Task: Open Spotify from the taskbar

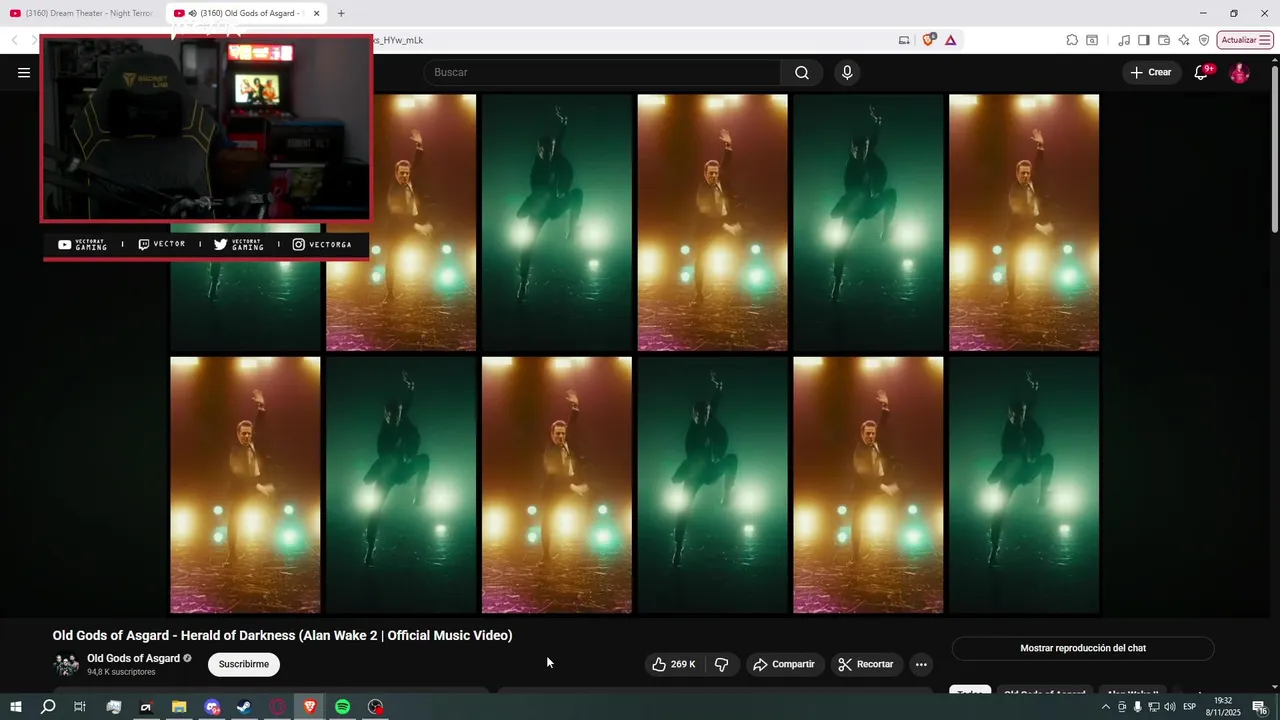Action: pos(342,707)
